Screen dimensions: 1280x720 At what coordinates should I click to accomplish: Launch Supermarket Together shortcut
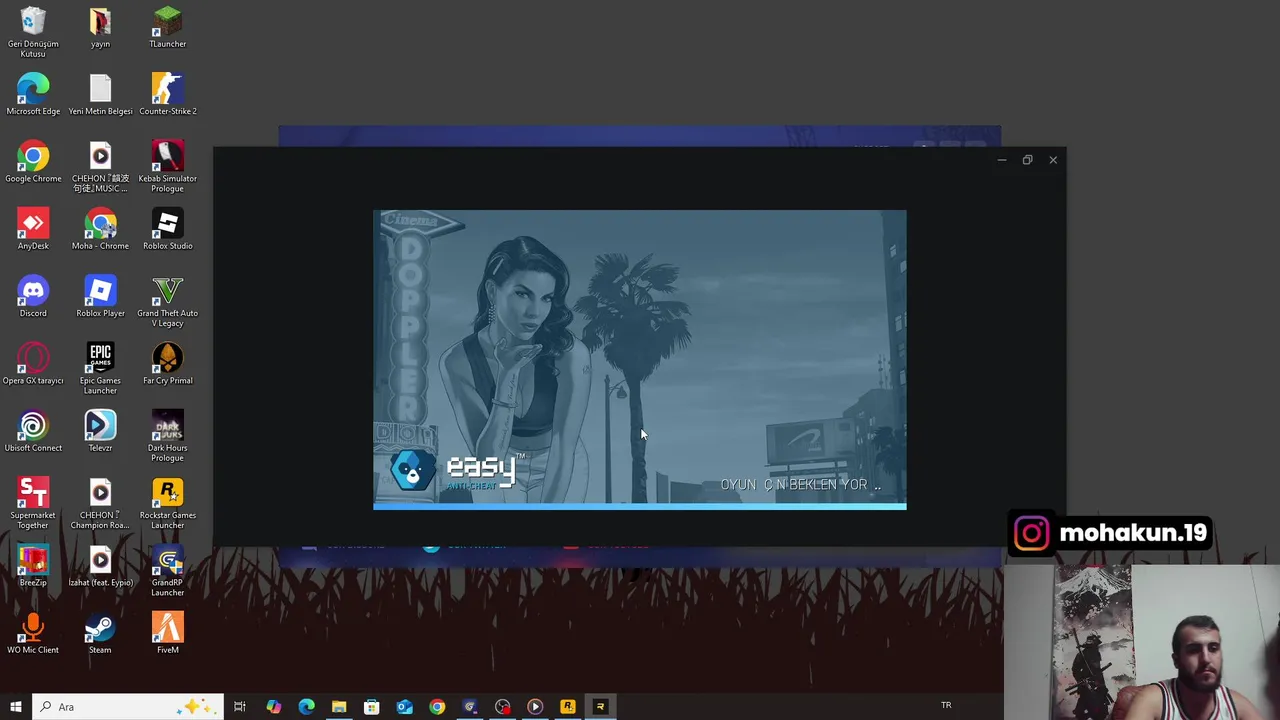33,502
